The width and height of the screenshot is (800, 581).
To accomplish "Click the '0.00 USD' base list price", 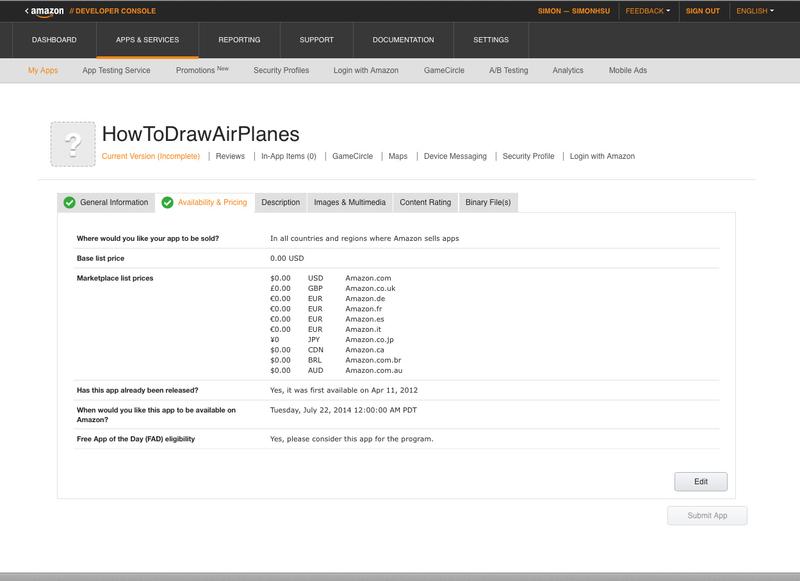I will pos(287,258).
